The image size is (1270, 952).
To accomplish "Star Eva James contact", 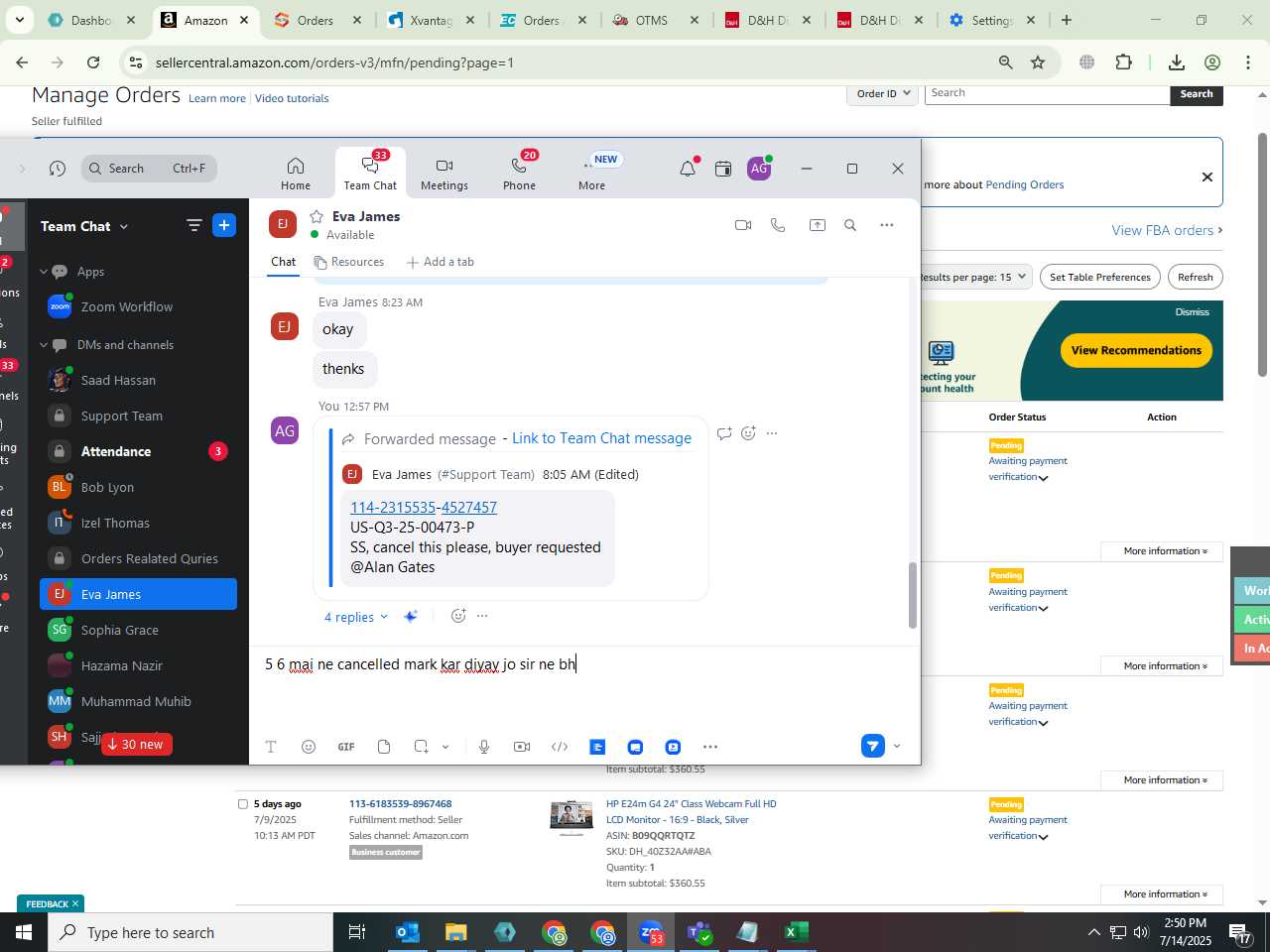I will pos(317,216).
